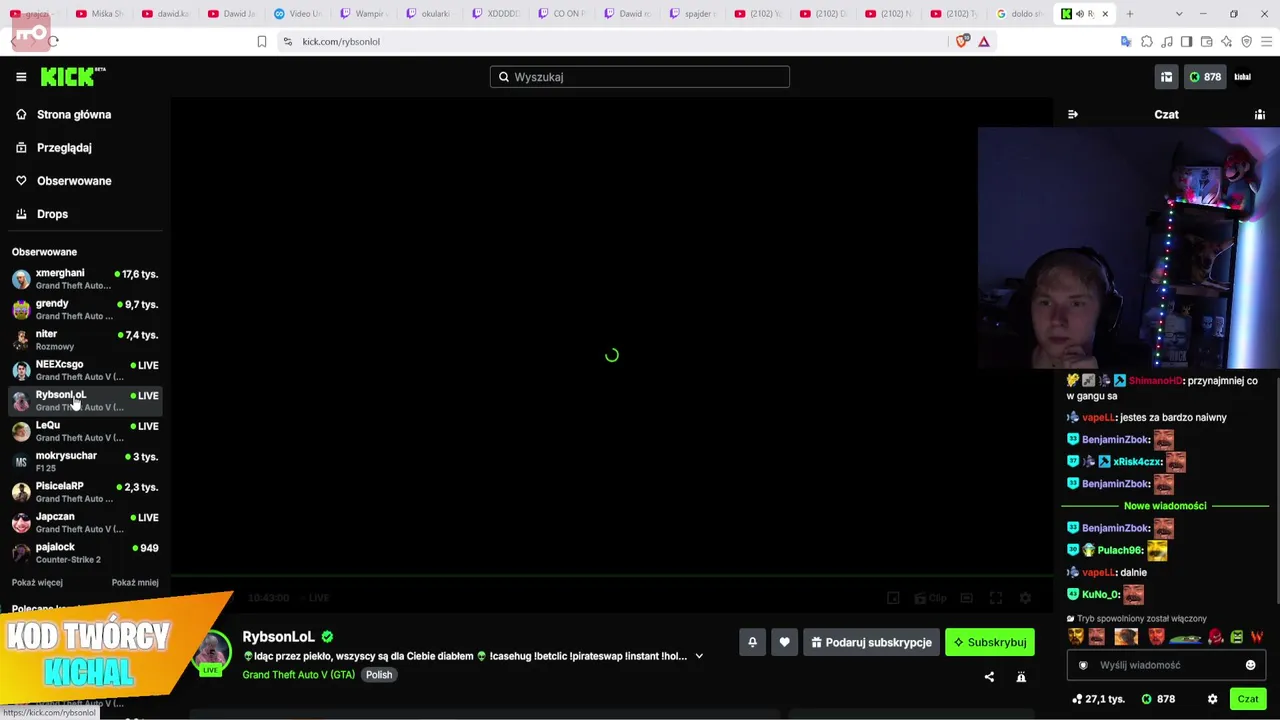This screenshot has width=1280, height=720.
Task: Click the Subskrybuj button
Action: pos(990,642)
